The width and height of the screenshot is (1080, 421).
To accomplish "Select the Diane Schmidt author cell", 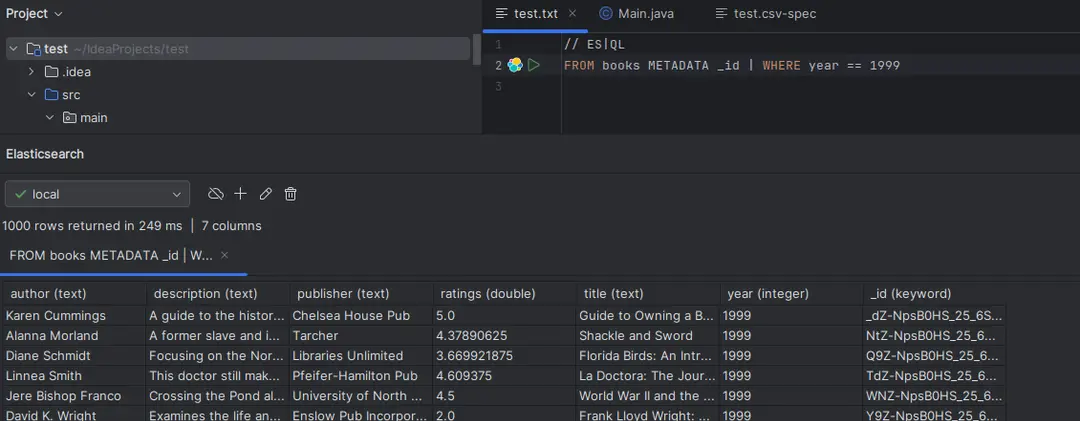I will (74, 356).
